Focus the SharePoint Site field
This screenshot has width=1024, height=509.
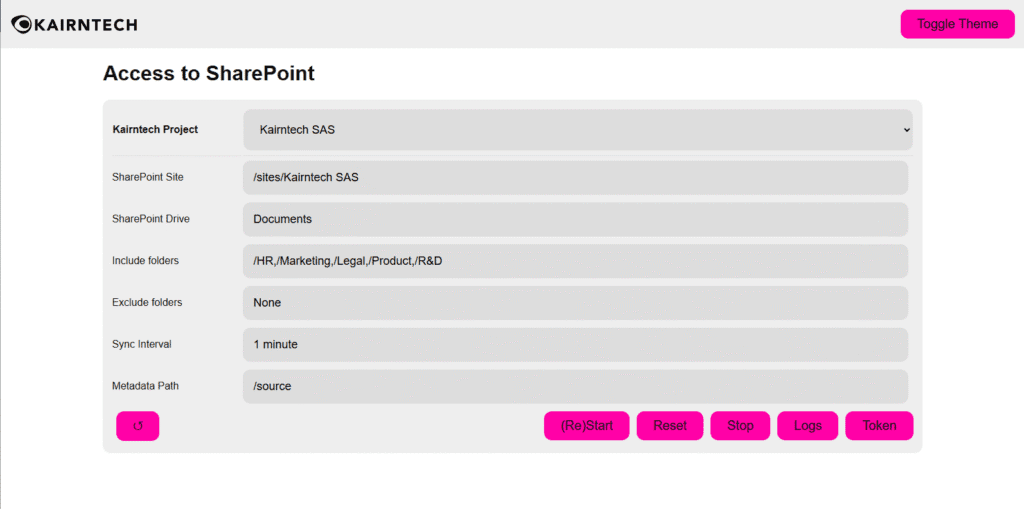pyautogui.click(x=575, y=178)
